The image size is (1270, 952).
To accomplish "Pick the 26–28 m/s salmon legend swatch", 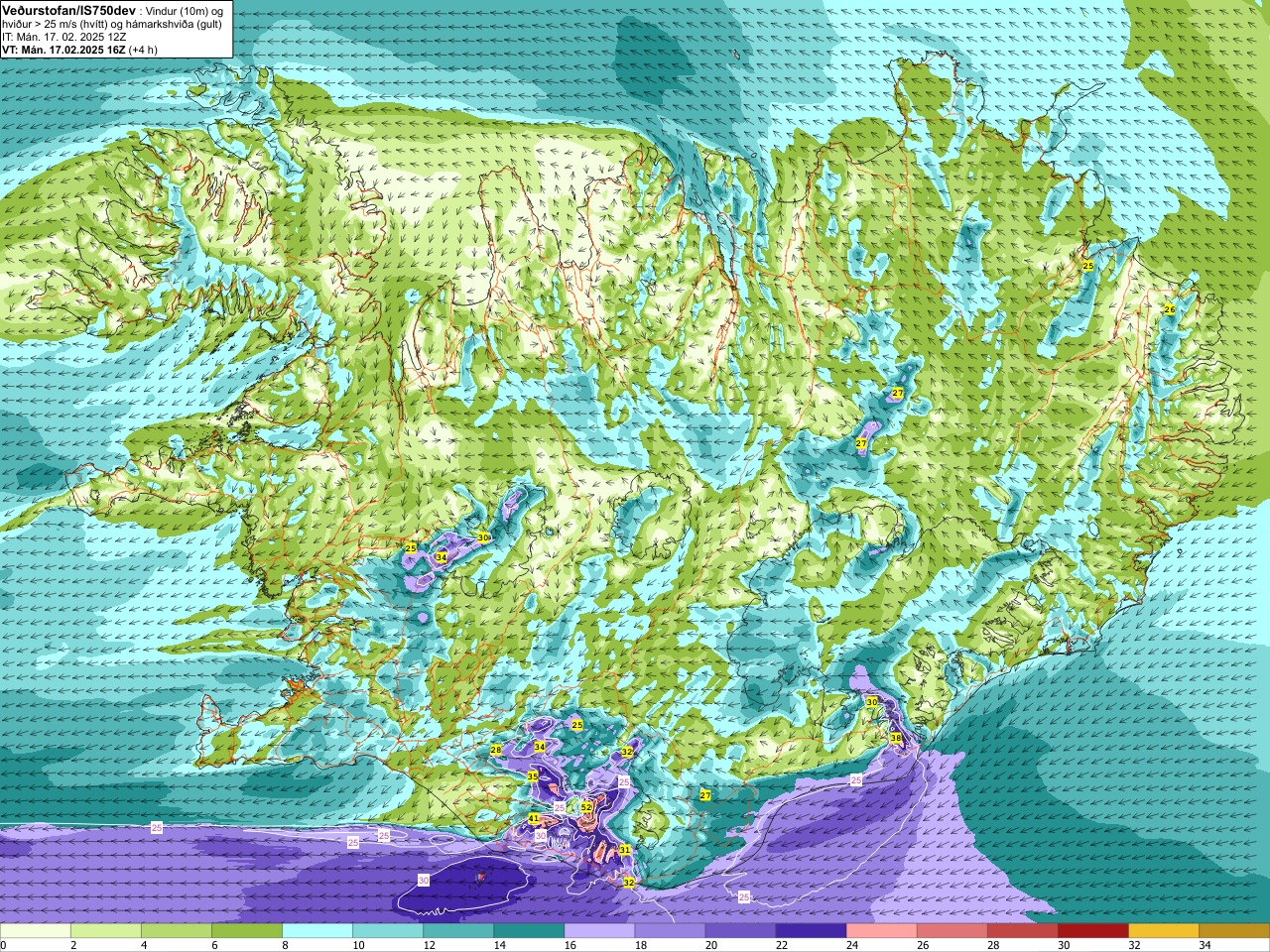I will [952, 931].
